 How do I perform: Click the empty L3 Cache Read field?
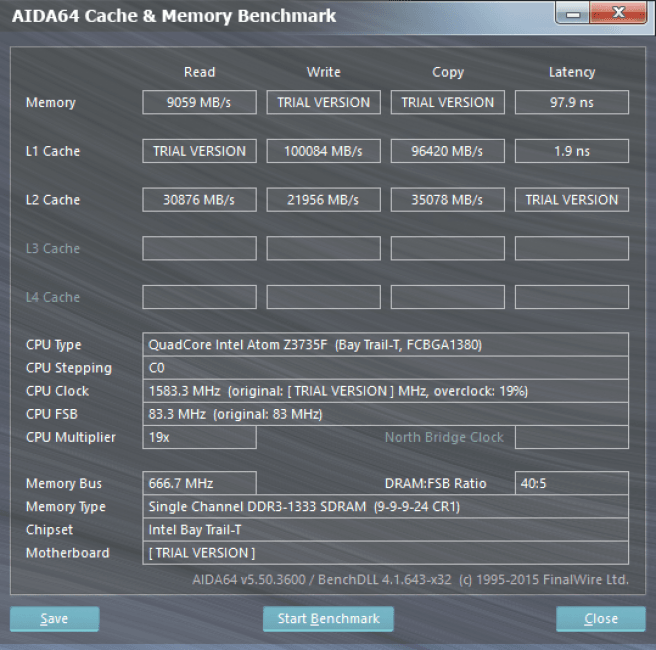click(199, 248)
